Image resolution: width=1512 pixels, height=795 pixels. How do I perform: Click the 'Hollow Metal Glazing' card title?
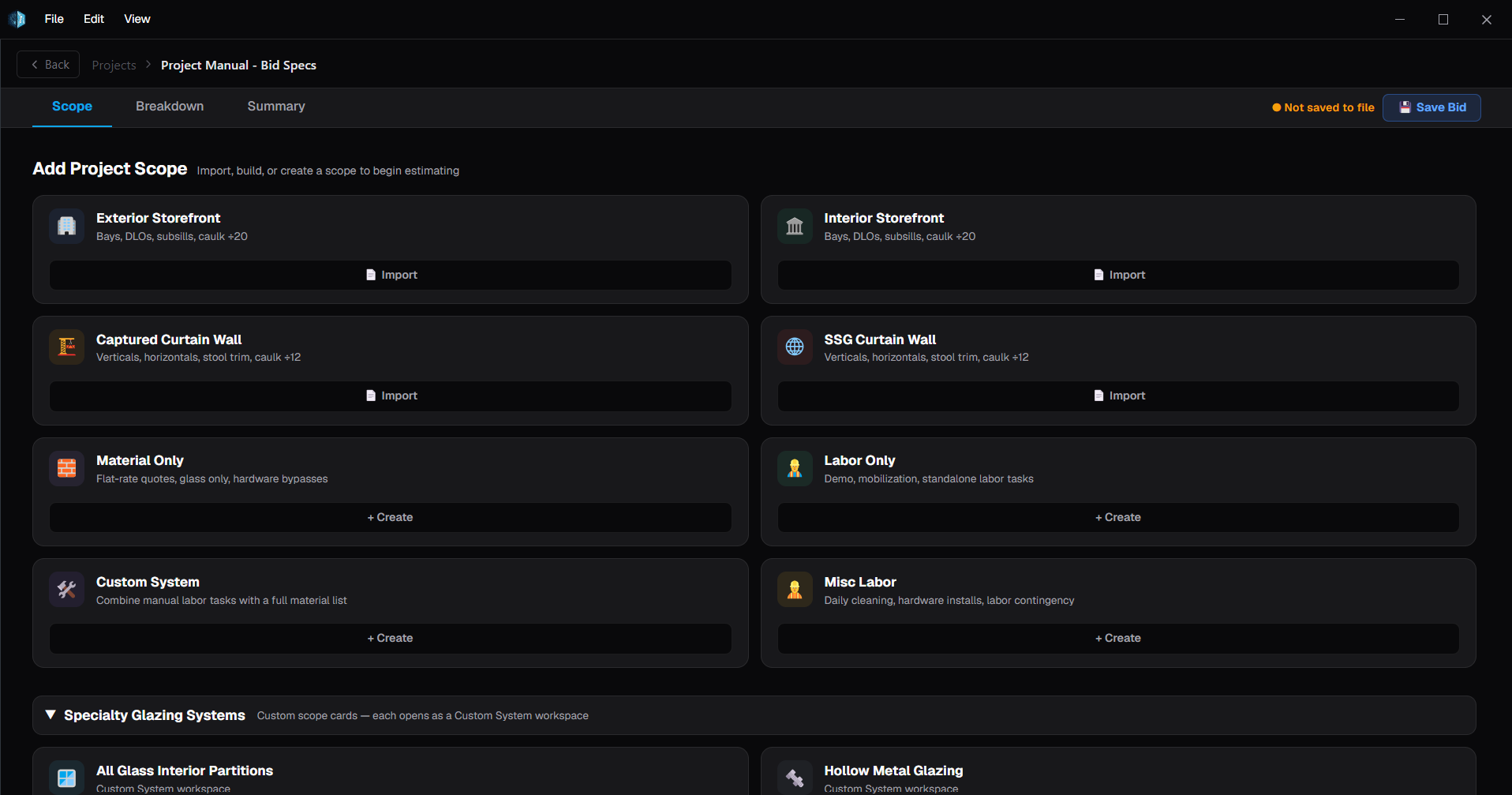[x=893, y=771]
